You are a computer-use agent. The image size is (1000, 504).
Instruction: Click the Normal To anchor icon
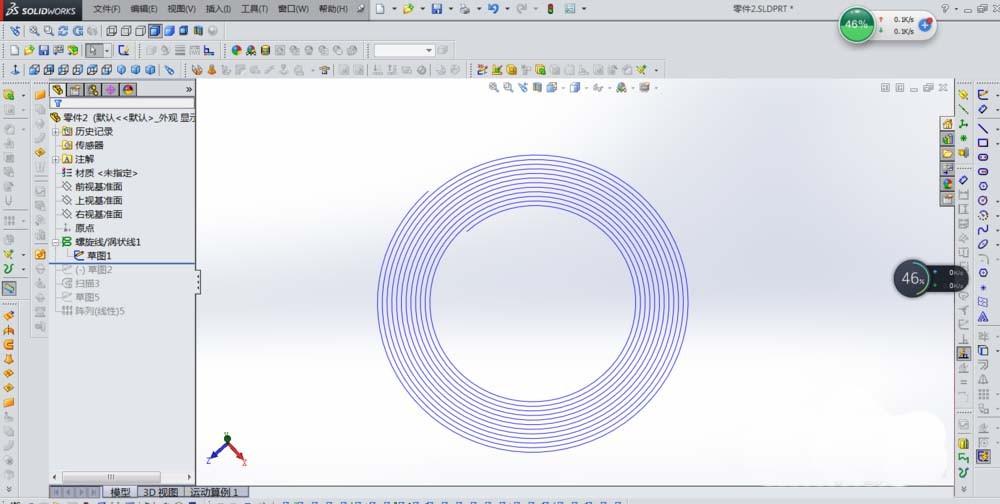tap(15, 70)
